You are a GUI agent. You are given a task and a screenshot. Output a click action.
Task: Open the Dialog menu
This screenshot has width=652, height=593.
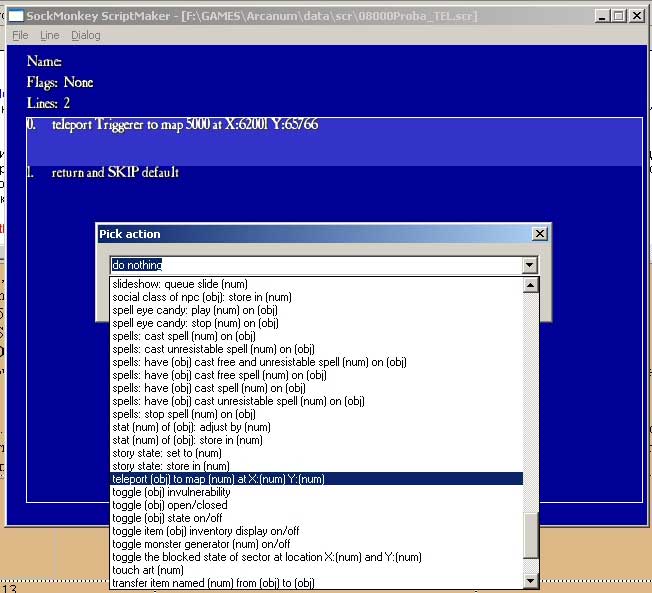(x=85, y=35)
